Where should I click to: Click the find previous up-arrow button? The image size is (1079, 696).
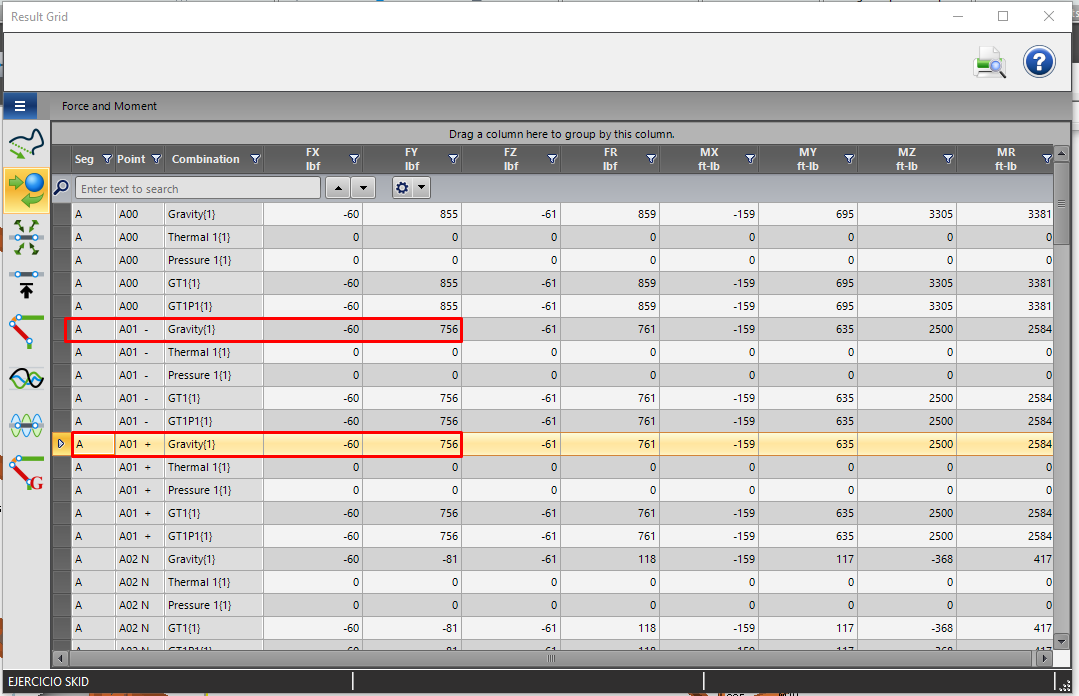(x=338, y=187)
